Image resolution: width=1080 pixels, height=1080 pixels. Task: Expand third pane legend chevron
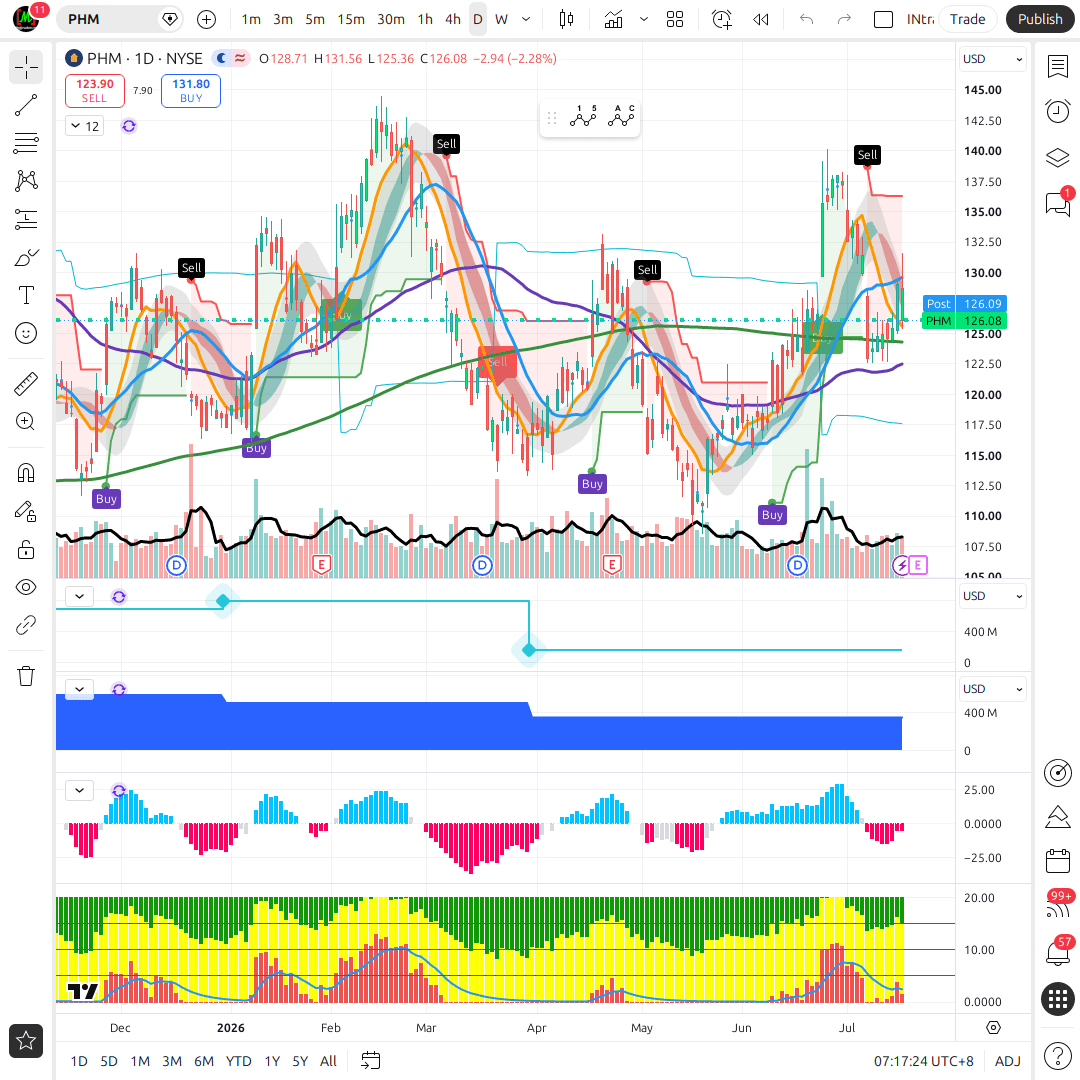(x=80, y=689)
